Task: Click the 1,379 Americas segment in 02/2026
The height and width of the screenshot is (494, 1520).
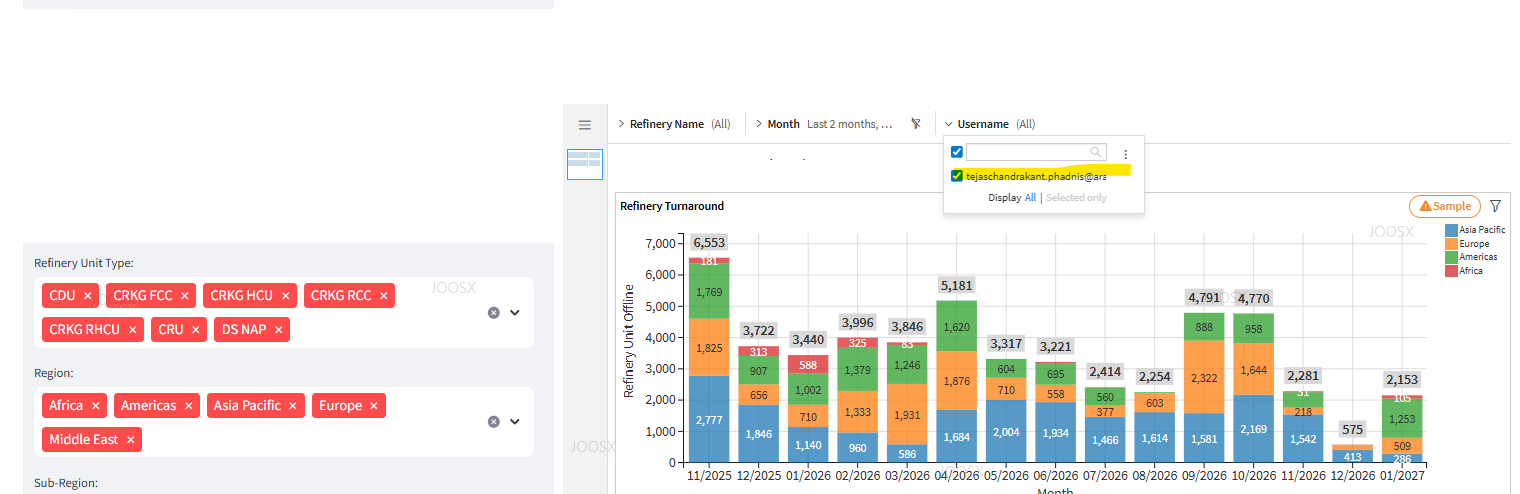Action: [858, 370]
